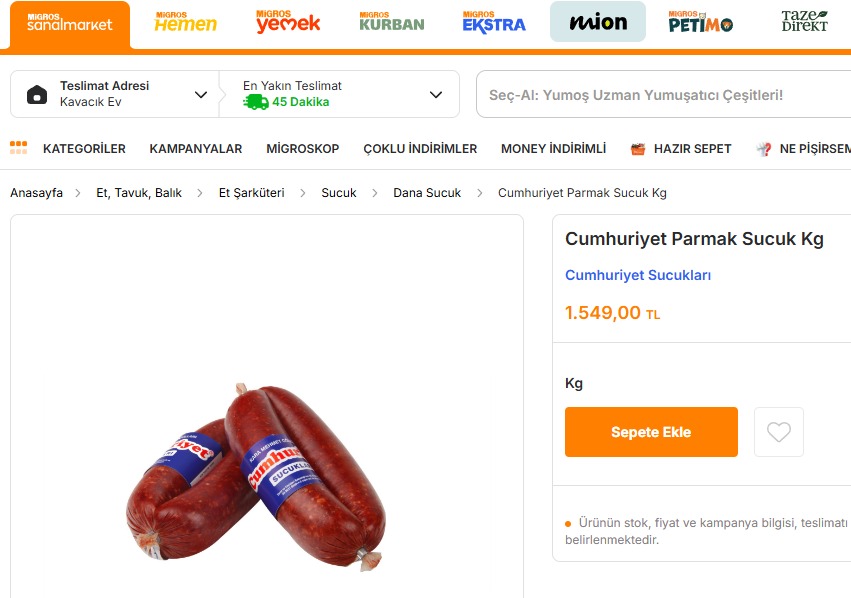Image resolution: width=851 pixels, height=598 pixels.
Task: Select the MONEY İNDİRİMLİ menu item
Action: click(x=554, y=149)
